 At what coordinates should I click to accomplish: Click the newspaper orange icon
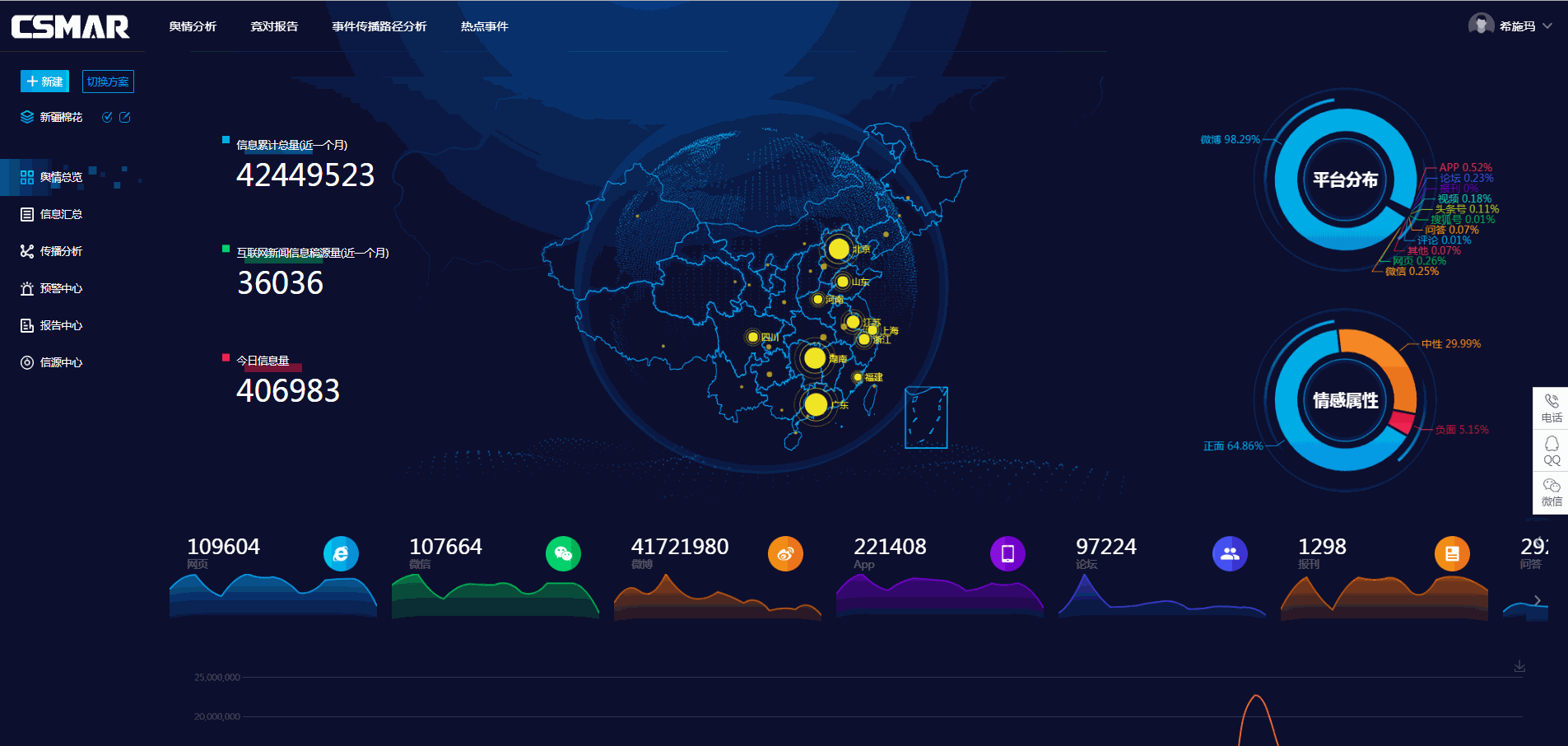(1452, 553)
